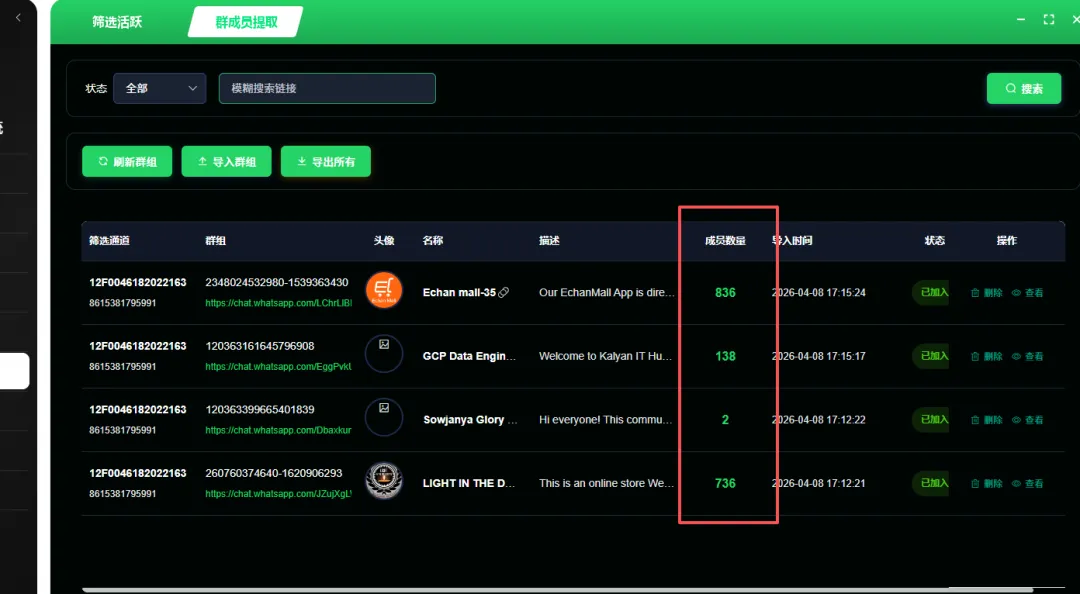
Task: Click member count 138
Action: coord(725,356)
